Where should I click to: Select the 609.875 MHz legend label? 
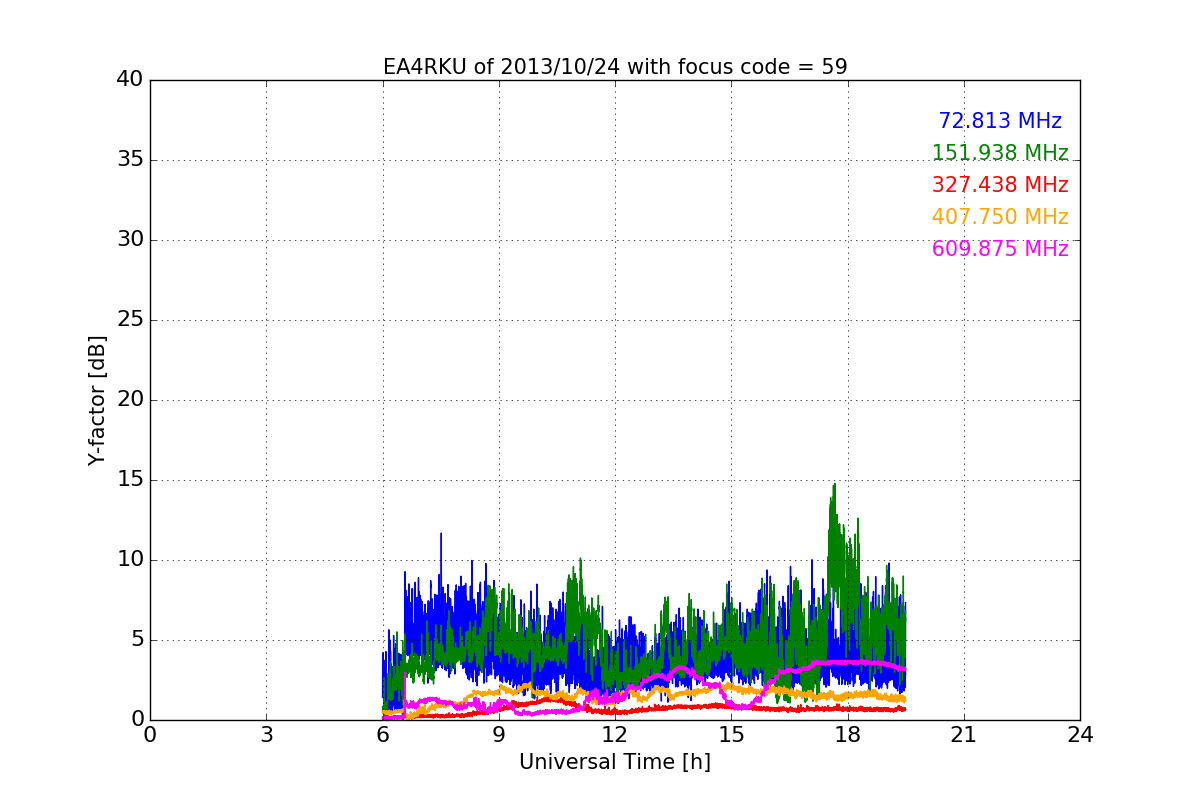(1000, 249)
